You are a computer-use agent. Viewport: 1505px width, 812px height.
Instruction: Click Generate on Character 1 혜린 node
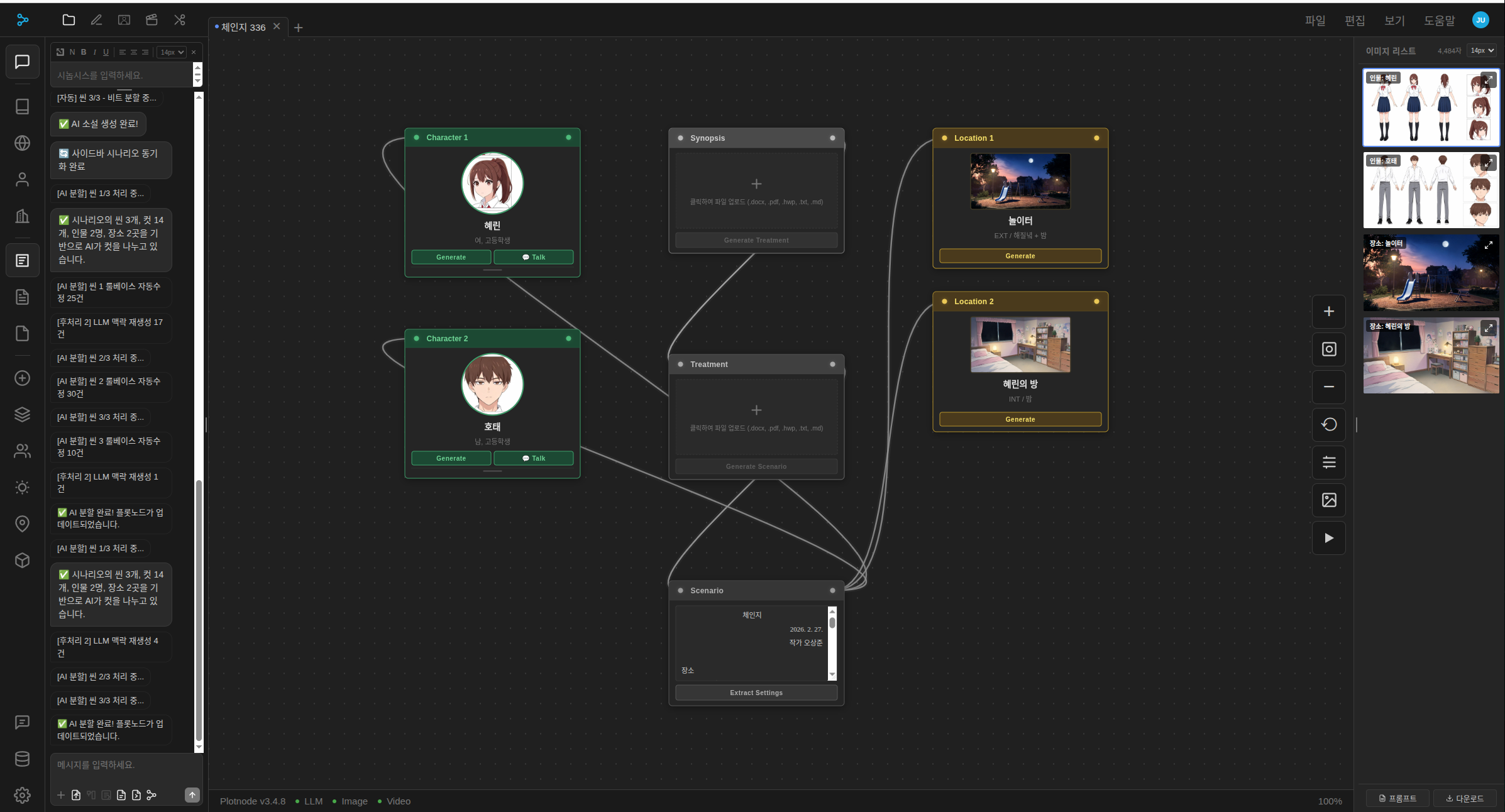451,257
